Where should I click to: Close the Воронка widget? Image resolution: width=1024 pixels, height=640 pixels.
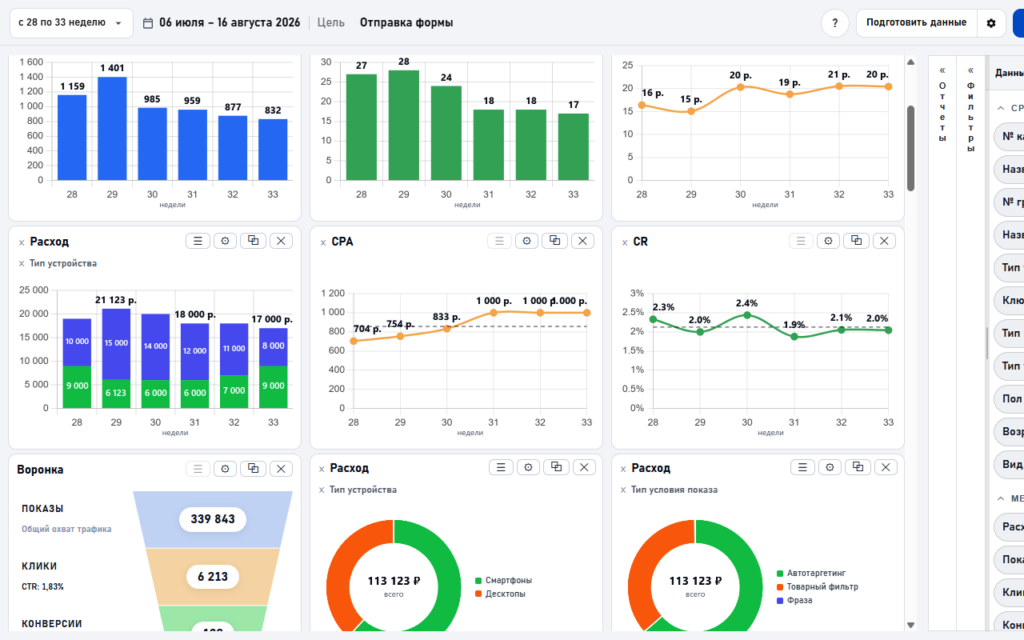coord(281,469)
